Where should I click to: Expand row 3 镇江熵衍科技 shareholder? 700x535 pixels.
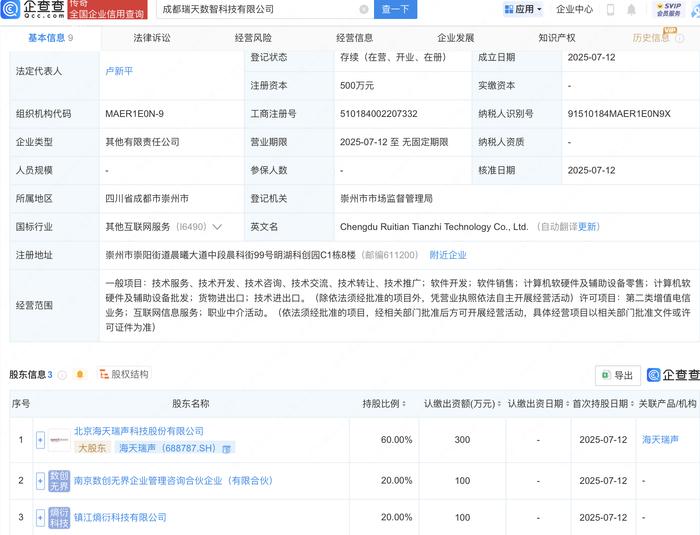click(40, 518)
